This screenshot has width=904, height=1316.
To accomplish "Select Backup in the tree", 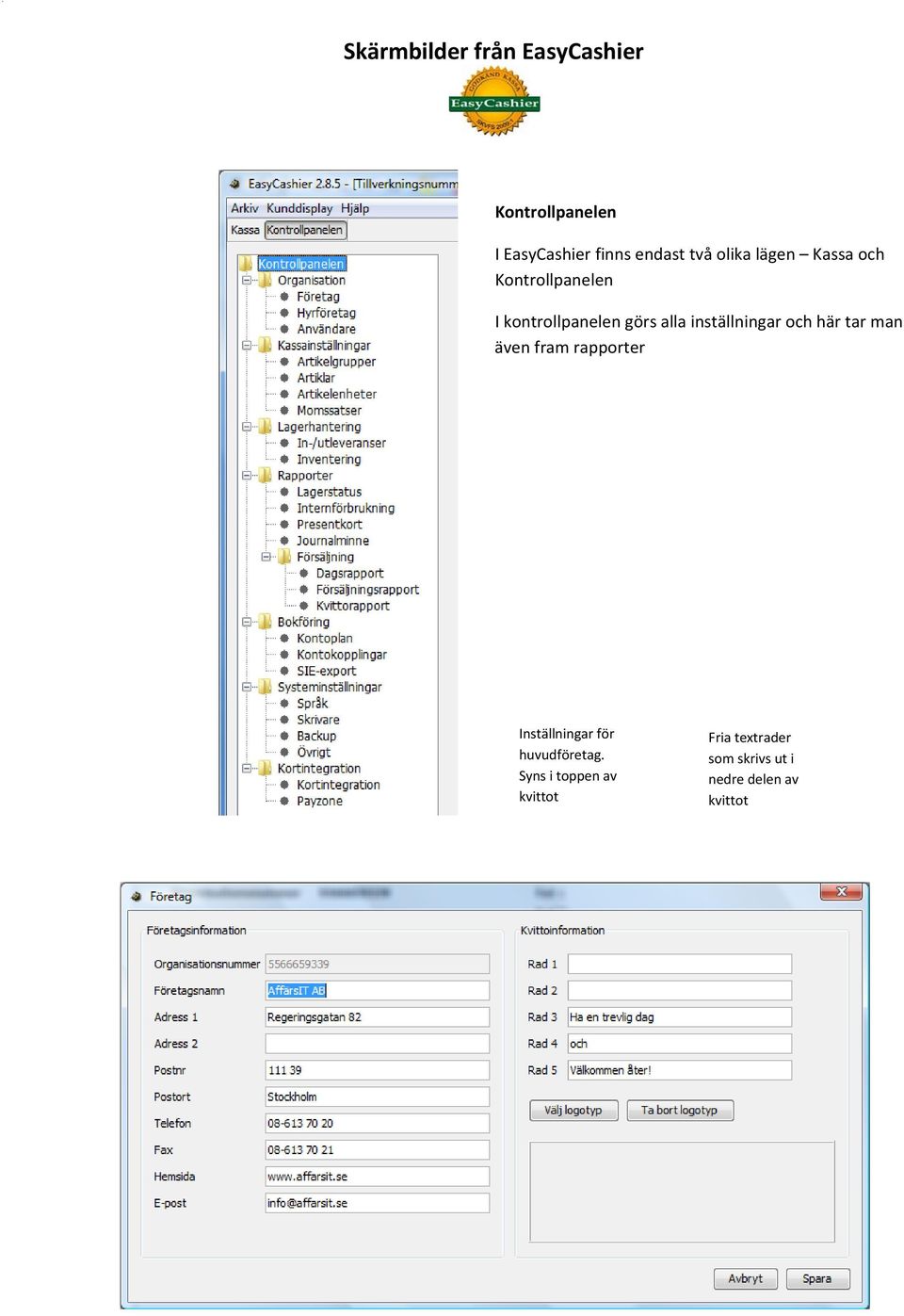I will pos(316,736).
